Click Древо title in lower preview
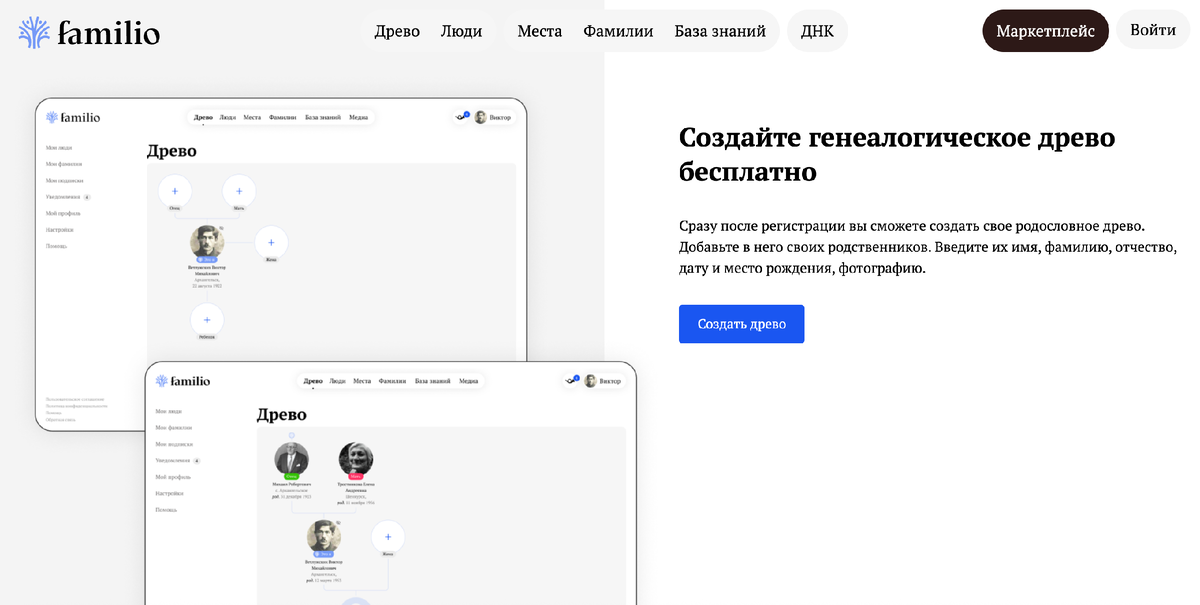Viewport: 1200px width, 605px height. 282,414
